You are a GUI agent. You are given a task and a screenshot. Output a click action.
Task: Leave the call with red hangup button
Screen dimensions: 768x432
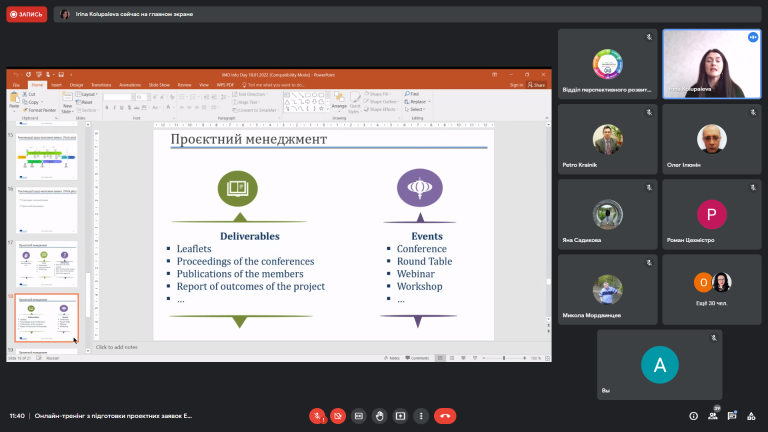(x=445, y=416)
